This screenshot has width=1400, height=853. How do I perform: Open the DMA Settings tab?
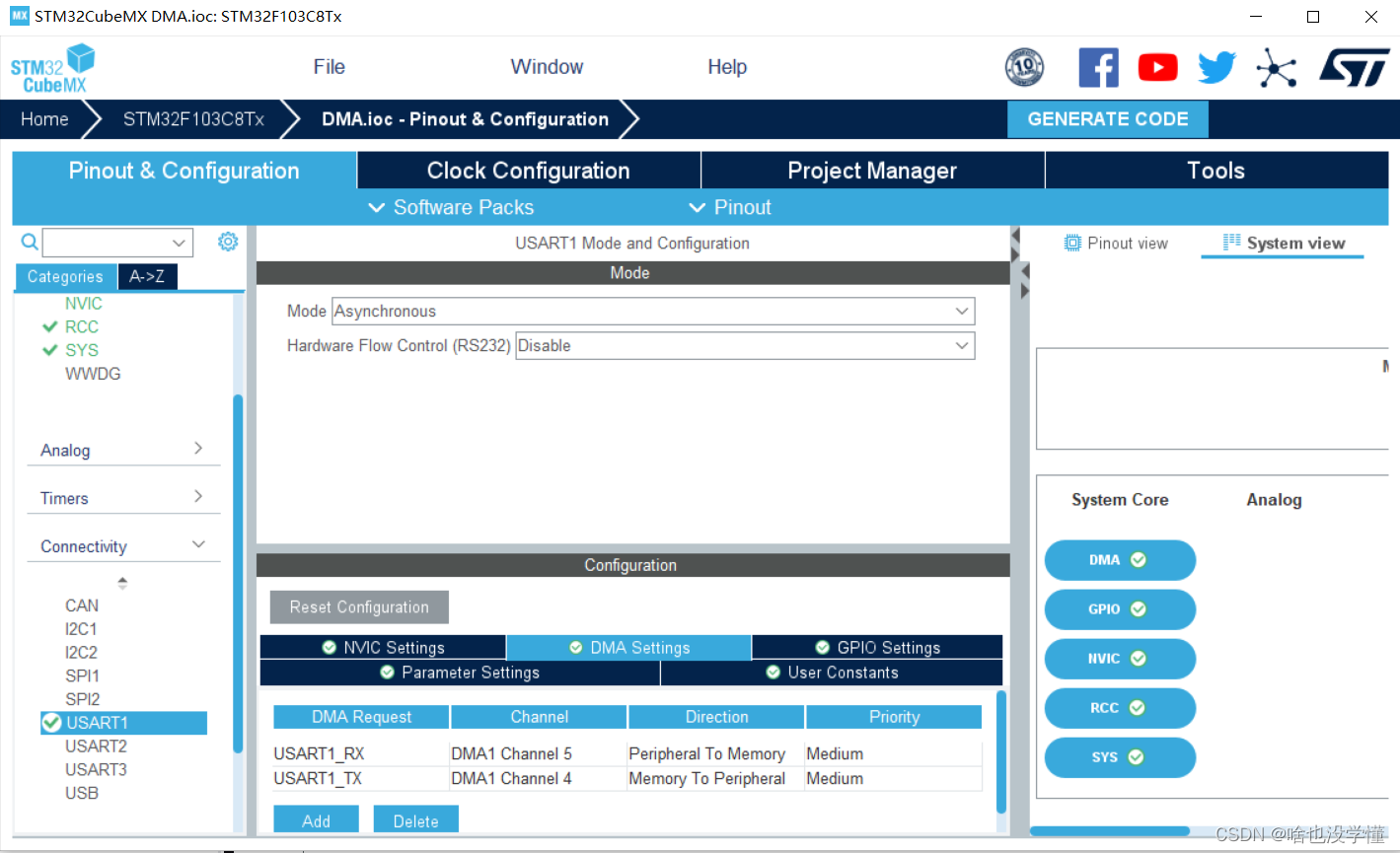coord(628,648)
